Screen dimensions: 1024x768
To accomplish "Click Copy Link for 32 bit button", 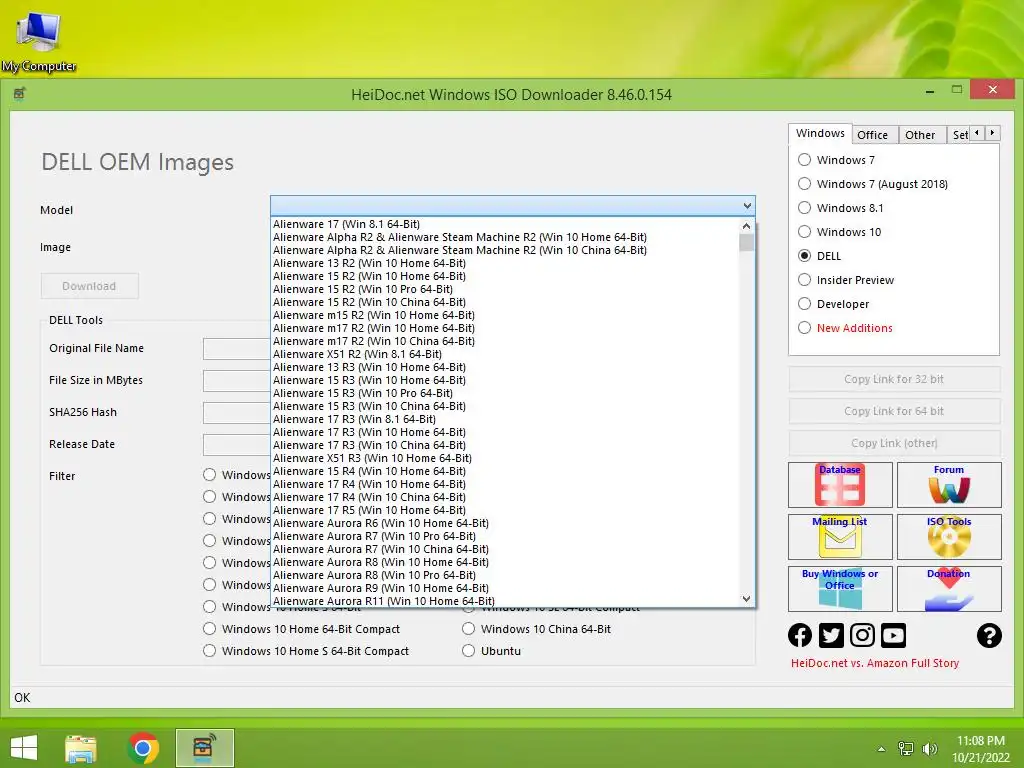I will click(894, 379).
